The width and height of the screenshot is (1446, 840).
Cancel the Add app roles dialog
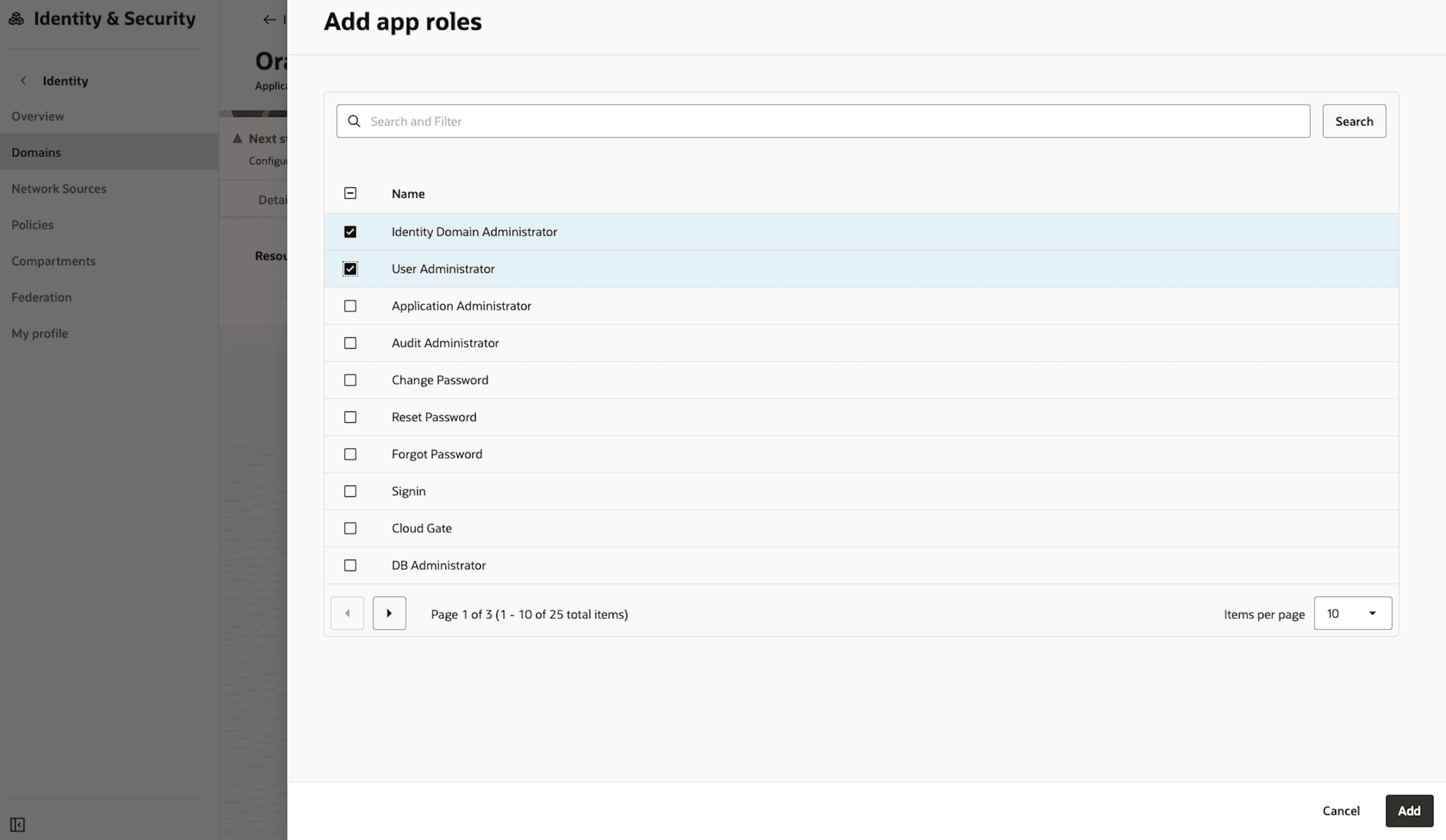[1341, 810]
